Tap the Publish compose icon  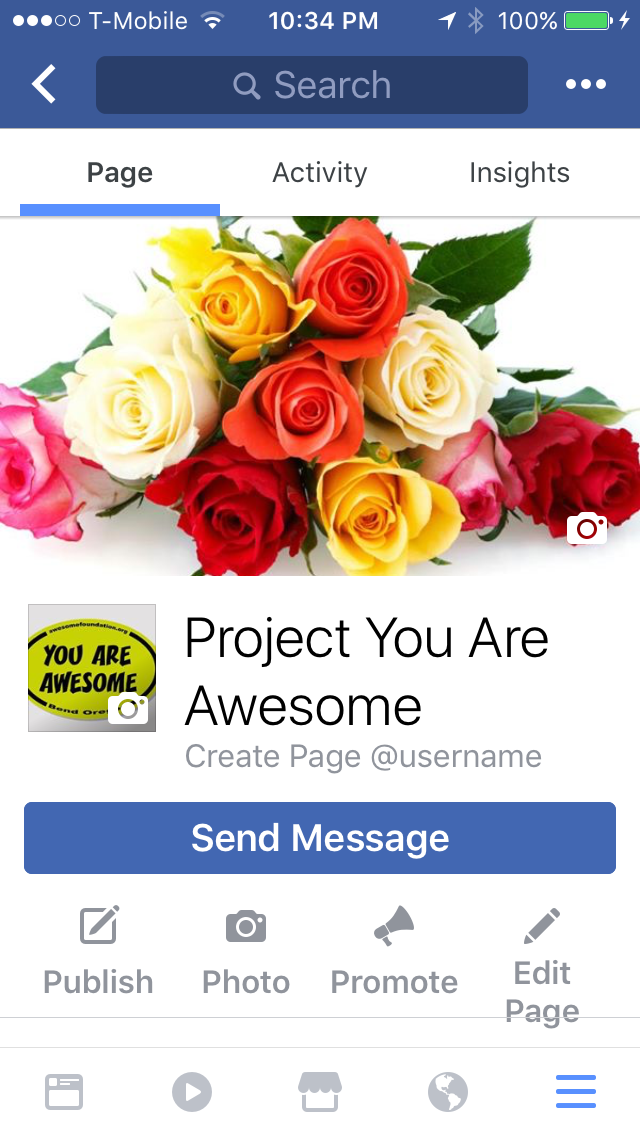click(99, 924)
